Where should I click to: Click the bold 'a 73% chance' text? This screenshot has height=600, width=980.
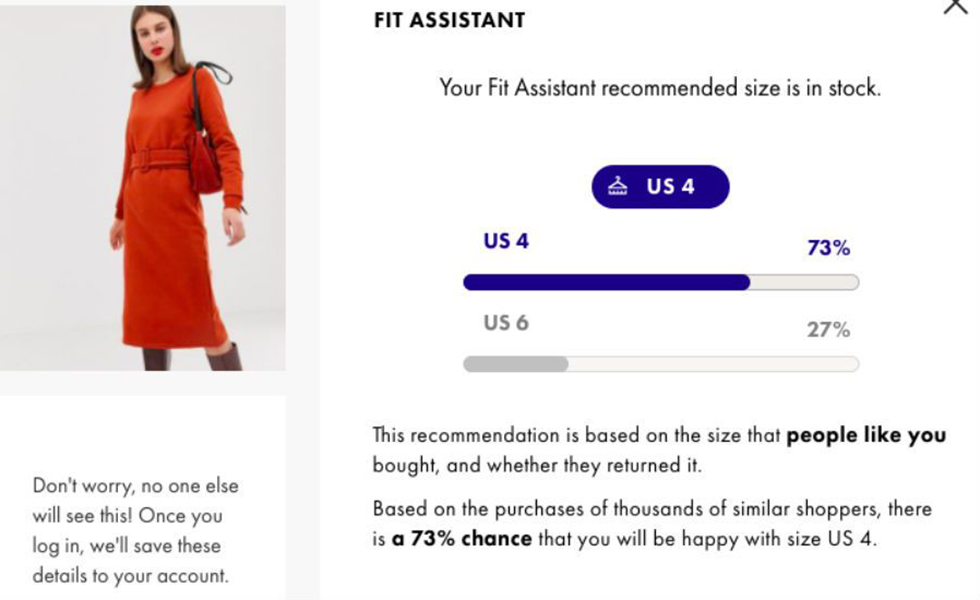462,538
